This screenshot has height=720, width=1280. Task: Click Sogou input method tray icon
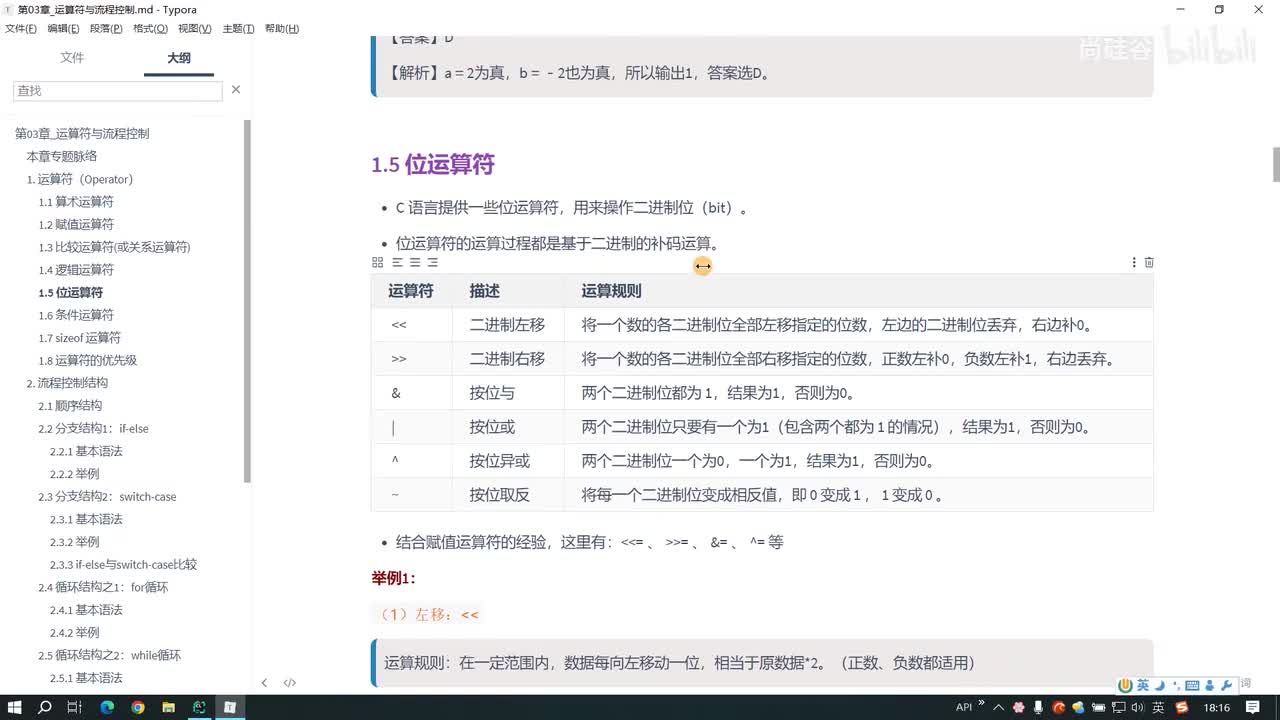tap(1181, 707)
